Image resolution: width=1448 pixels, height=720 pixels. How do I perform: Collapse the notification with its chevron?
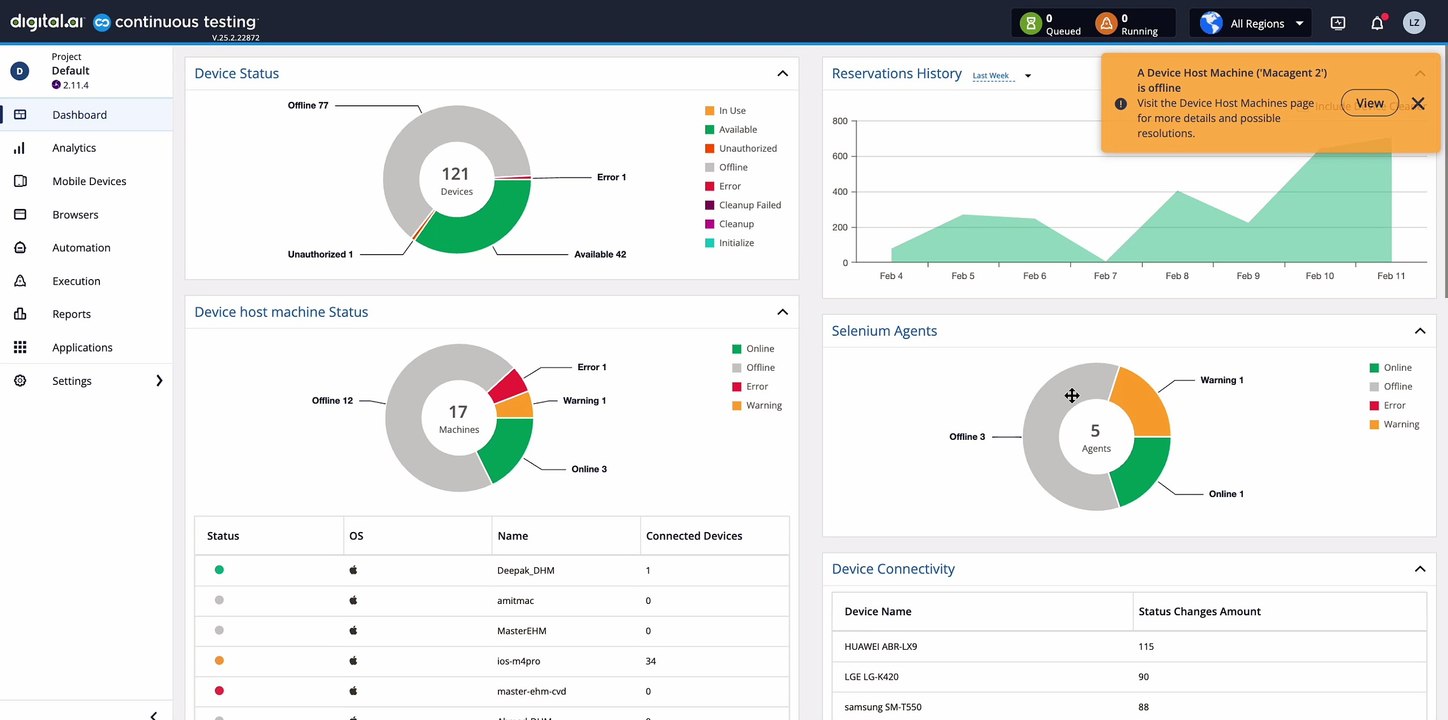(1420, 73)
